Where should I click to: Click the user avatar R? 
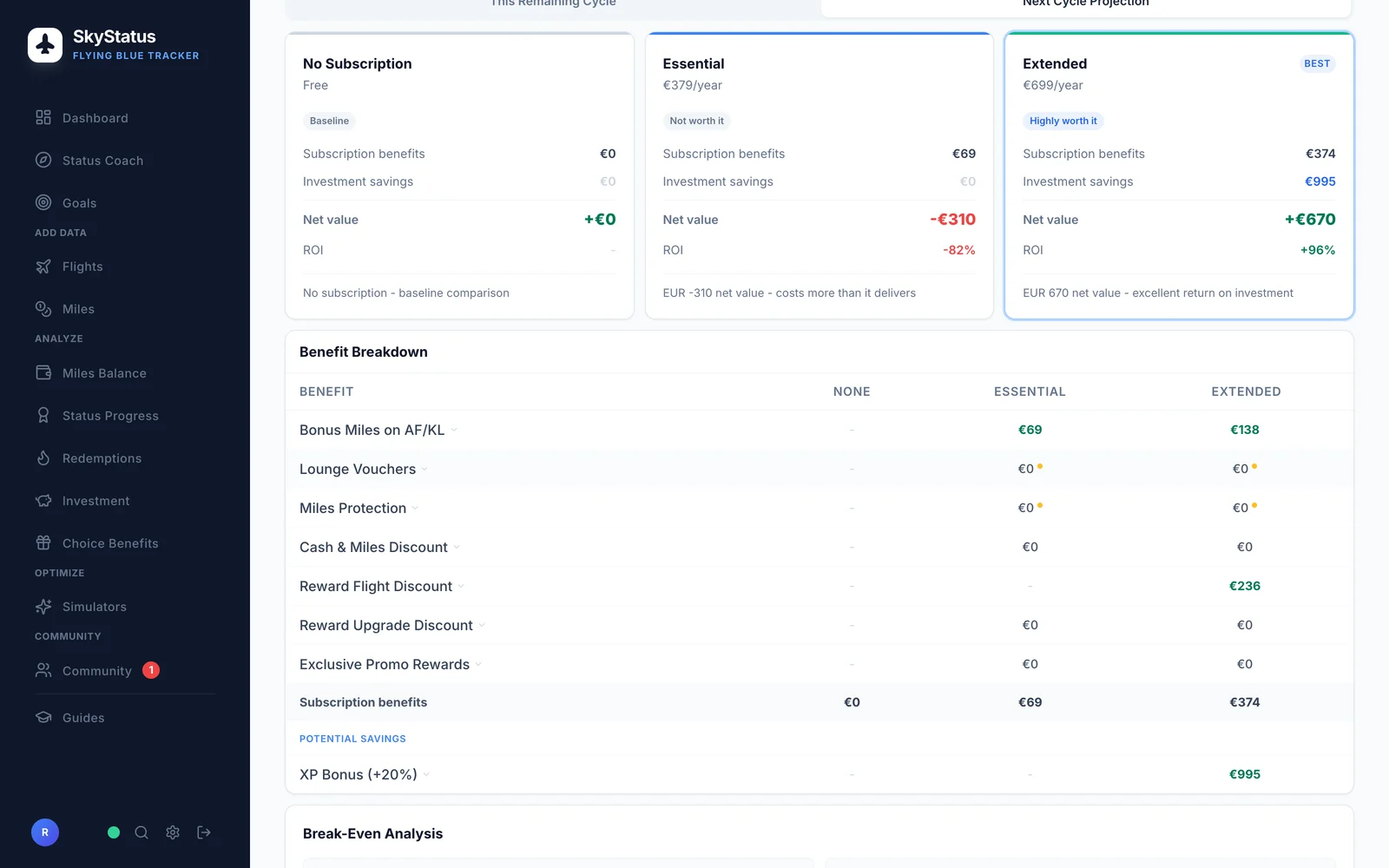pyautogui.click(x=45, y=832)
